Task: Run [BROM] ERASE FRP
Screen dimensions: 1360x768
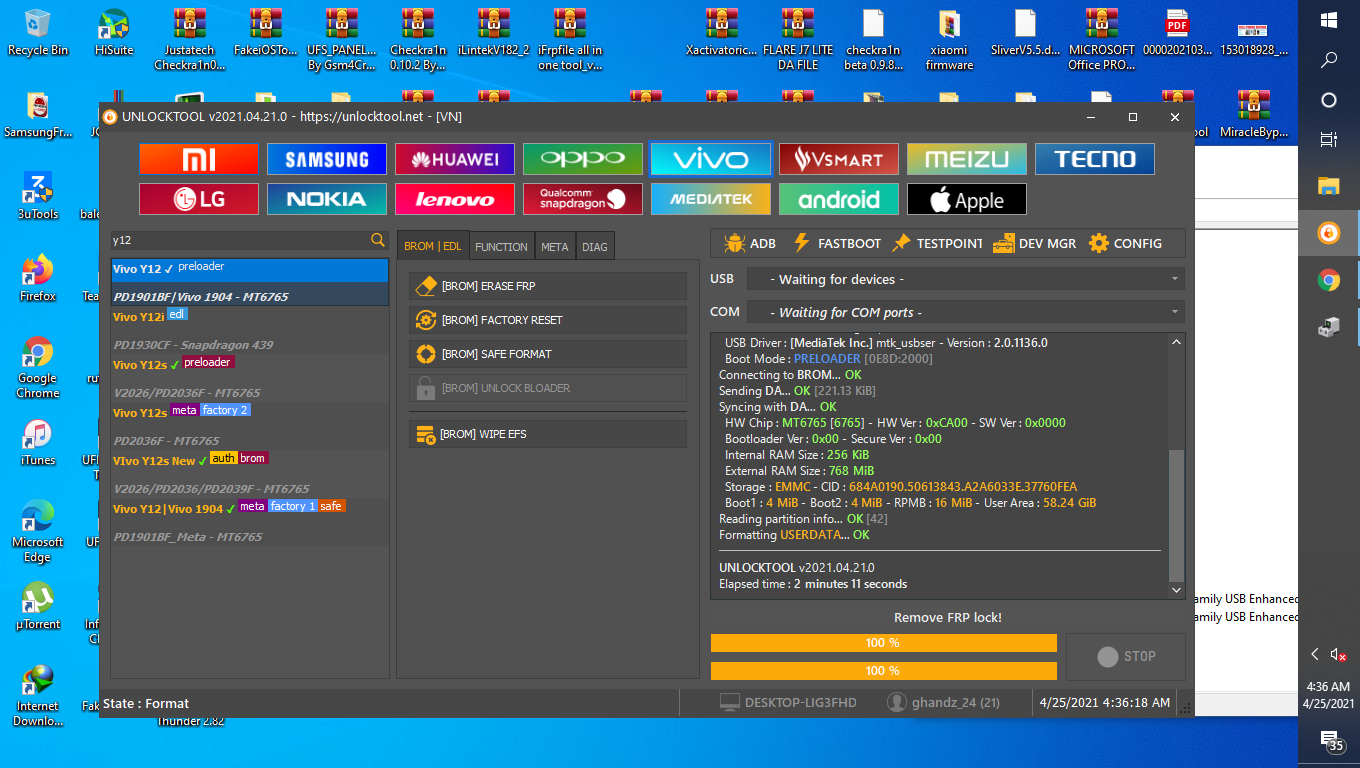Action: [x=548, y=286]
